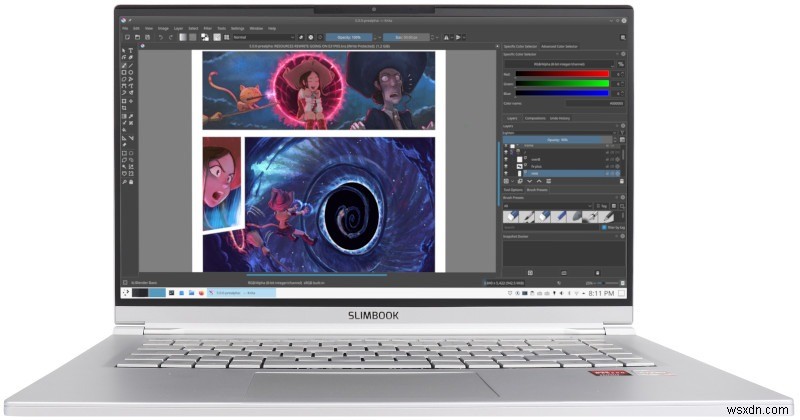Screen dimensions: 800x420
Task: Adjust the Red color channel slider
Action: tap(562, 74)
